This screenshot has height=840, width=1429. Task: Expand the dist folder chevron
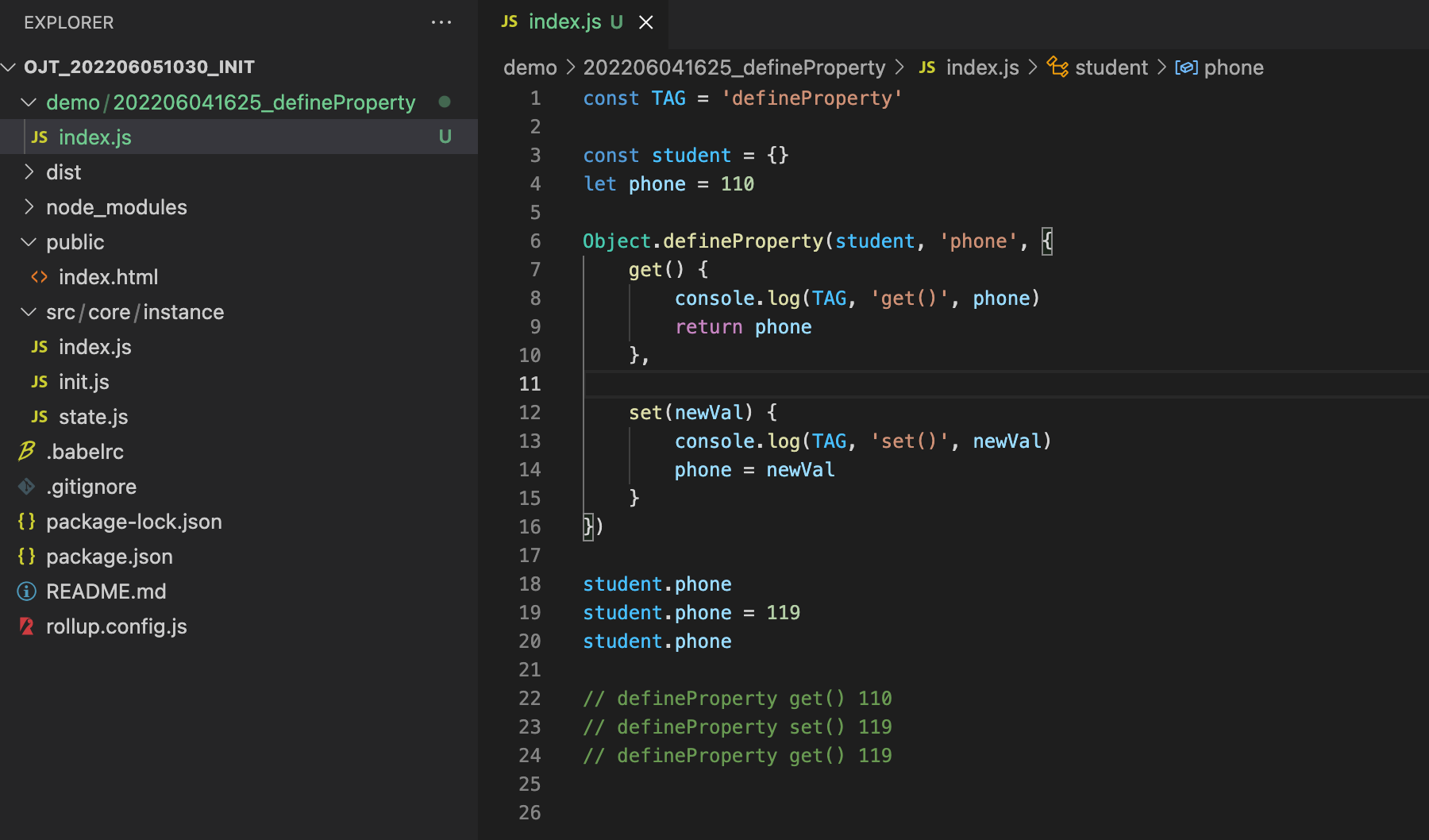click(x=29, y=171)
